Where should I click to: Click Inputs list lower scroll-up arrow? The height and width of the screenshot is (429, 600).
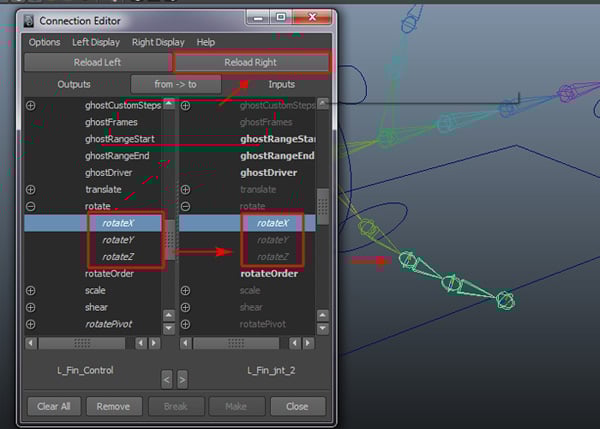coord(323,315)
